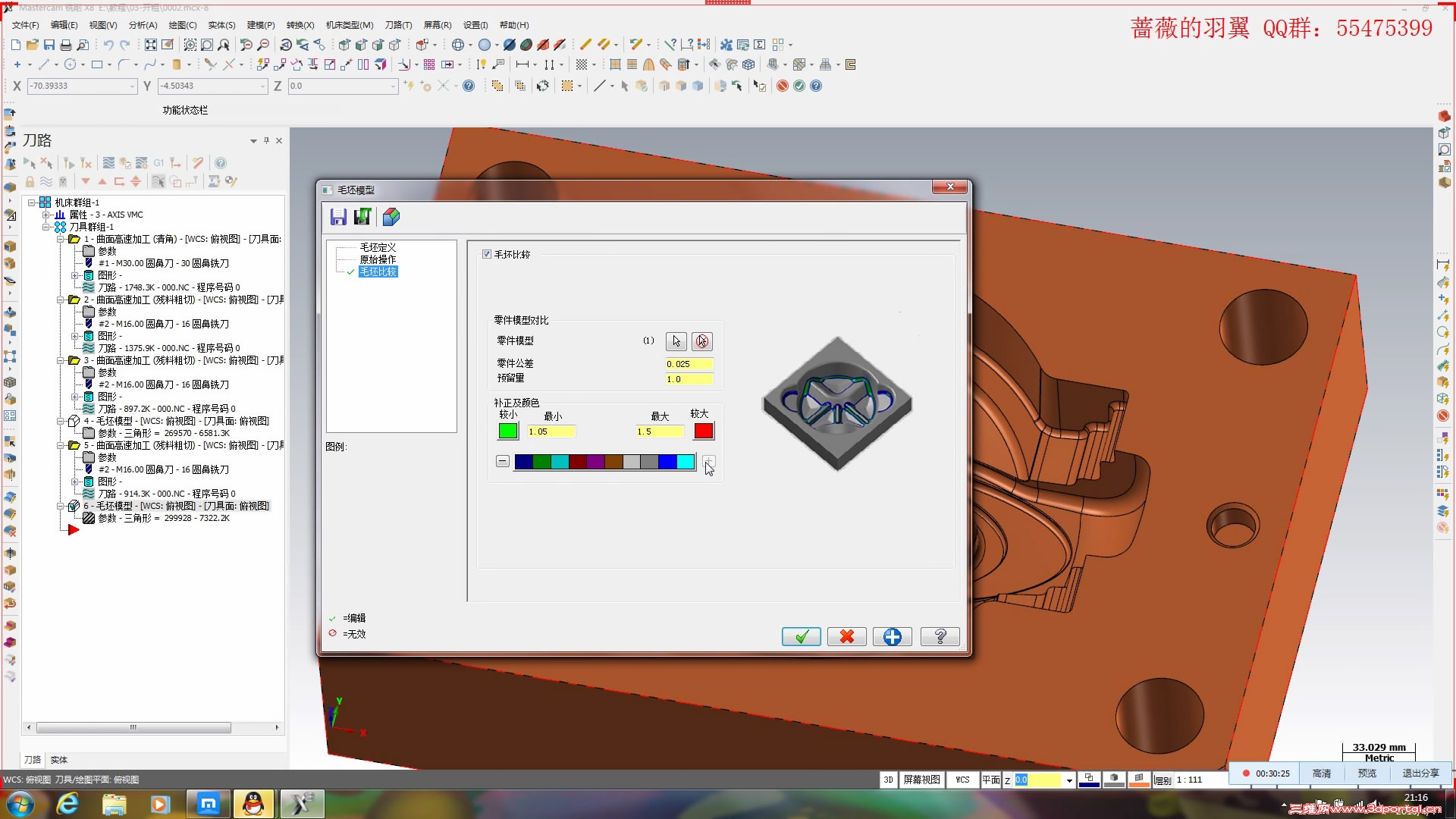This screenshot has height=819, width=1456.
Task: Click the red X cancel button
Action: pyautogui.click(x=847, y=637)
